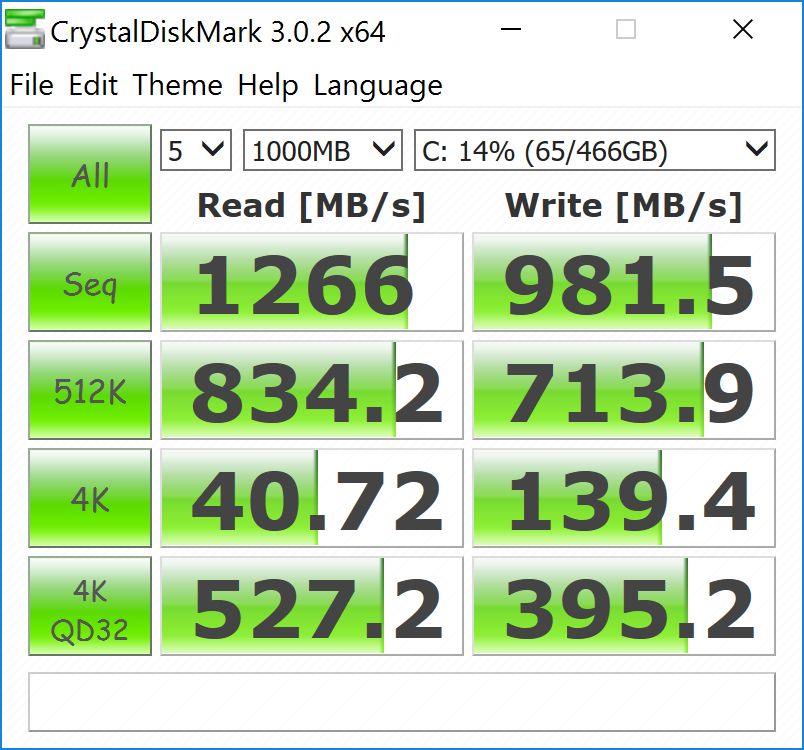Open the Edit menu
The image size is (804, 750).
[93, 85]
